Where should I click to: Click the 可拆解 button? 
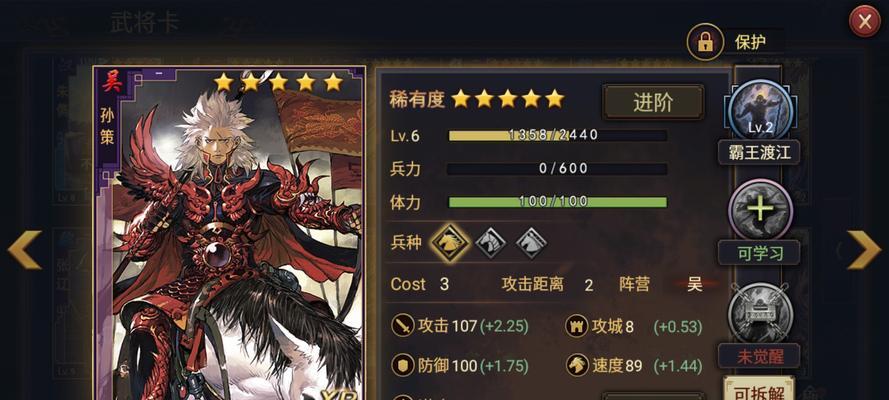pyautogui.click(x=759, y=390)
